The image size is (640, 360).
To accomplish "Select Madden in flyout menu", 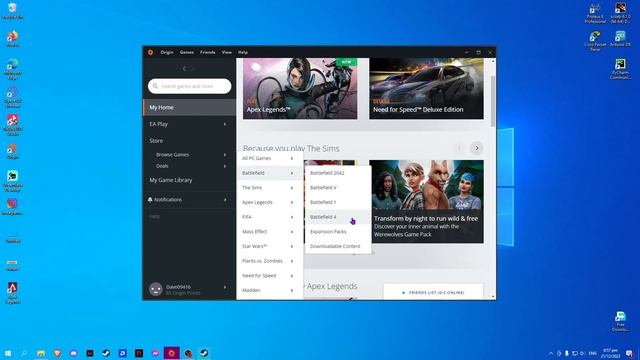I will 269,290.
